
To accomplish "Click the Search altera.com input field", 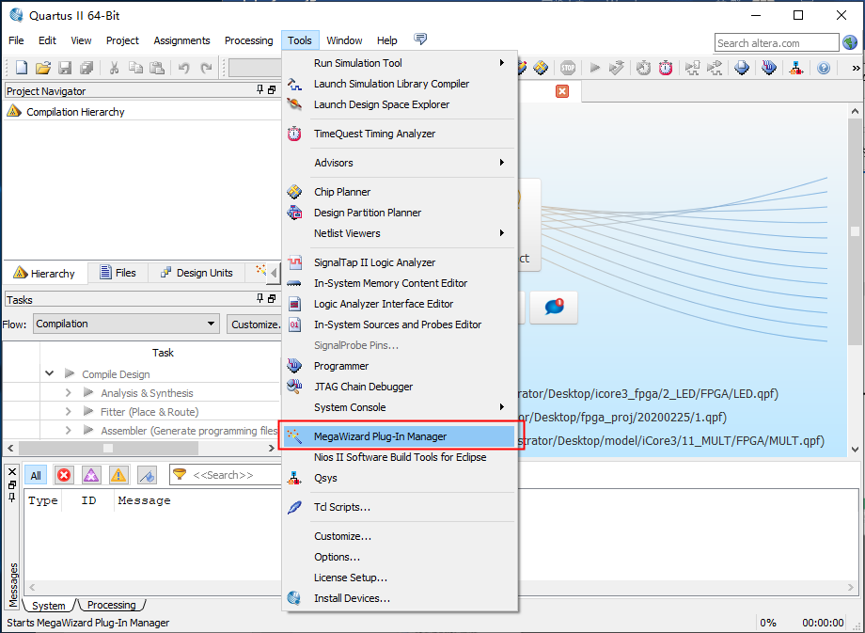I will click(x=777, y=42).
